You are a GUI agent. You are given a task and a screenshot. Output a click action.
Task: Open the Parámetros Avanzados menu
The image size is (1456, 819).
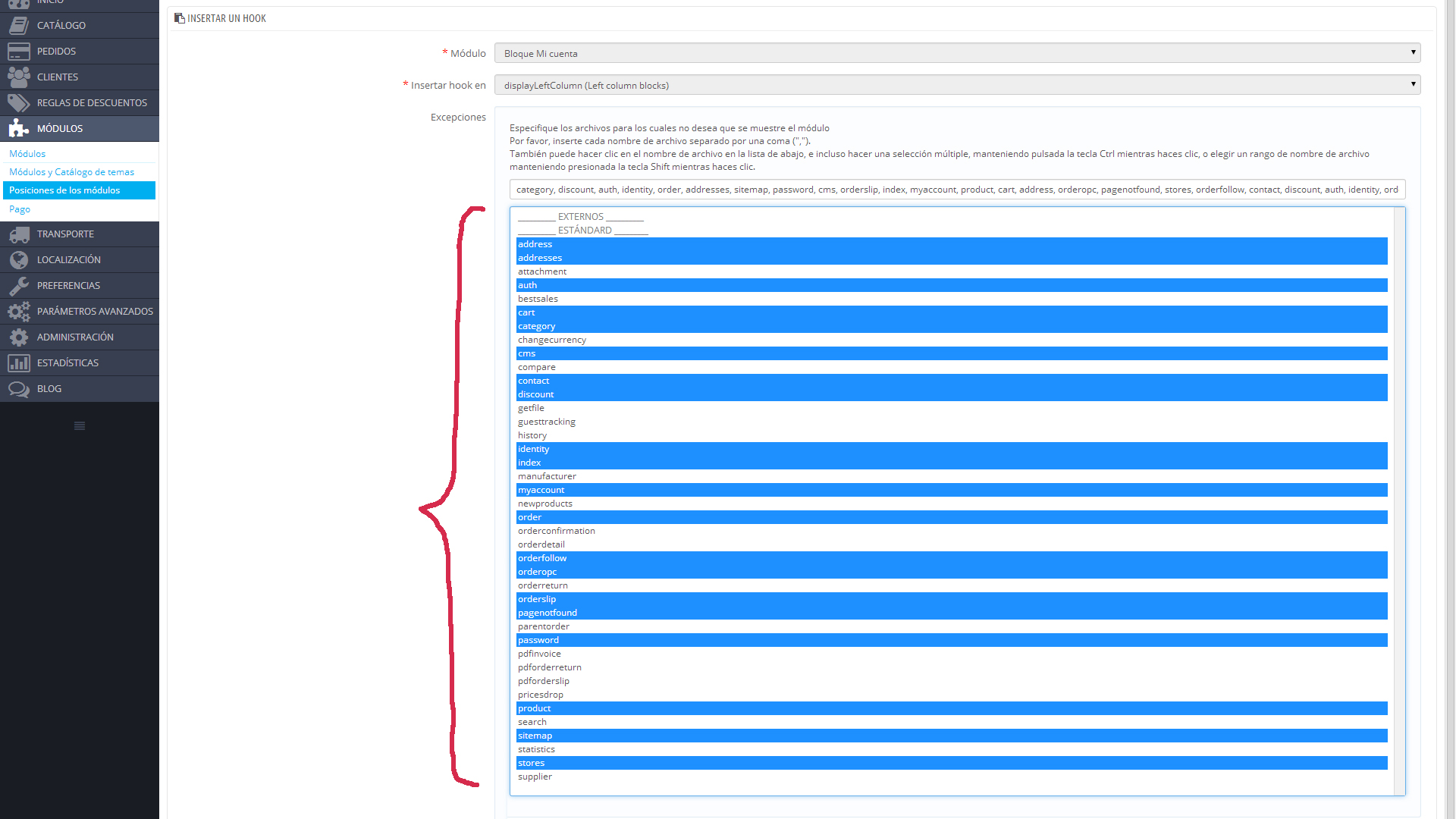(x=94, y=312)
